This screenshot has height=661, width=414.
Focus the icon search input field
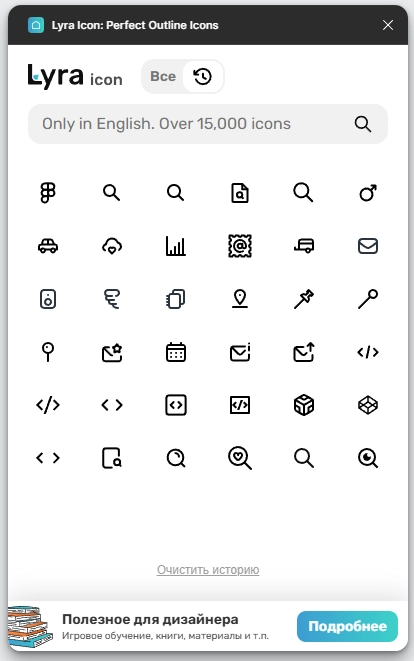click(x=208, y=124)
